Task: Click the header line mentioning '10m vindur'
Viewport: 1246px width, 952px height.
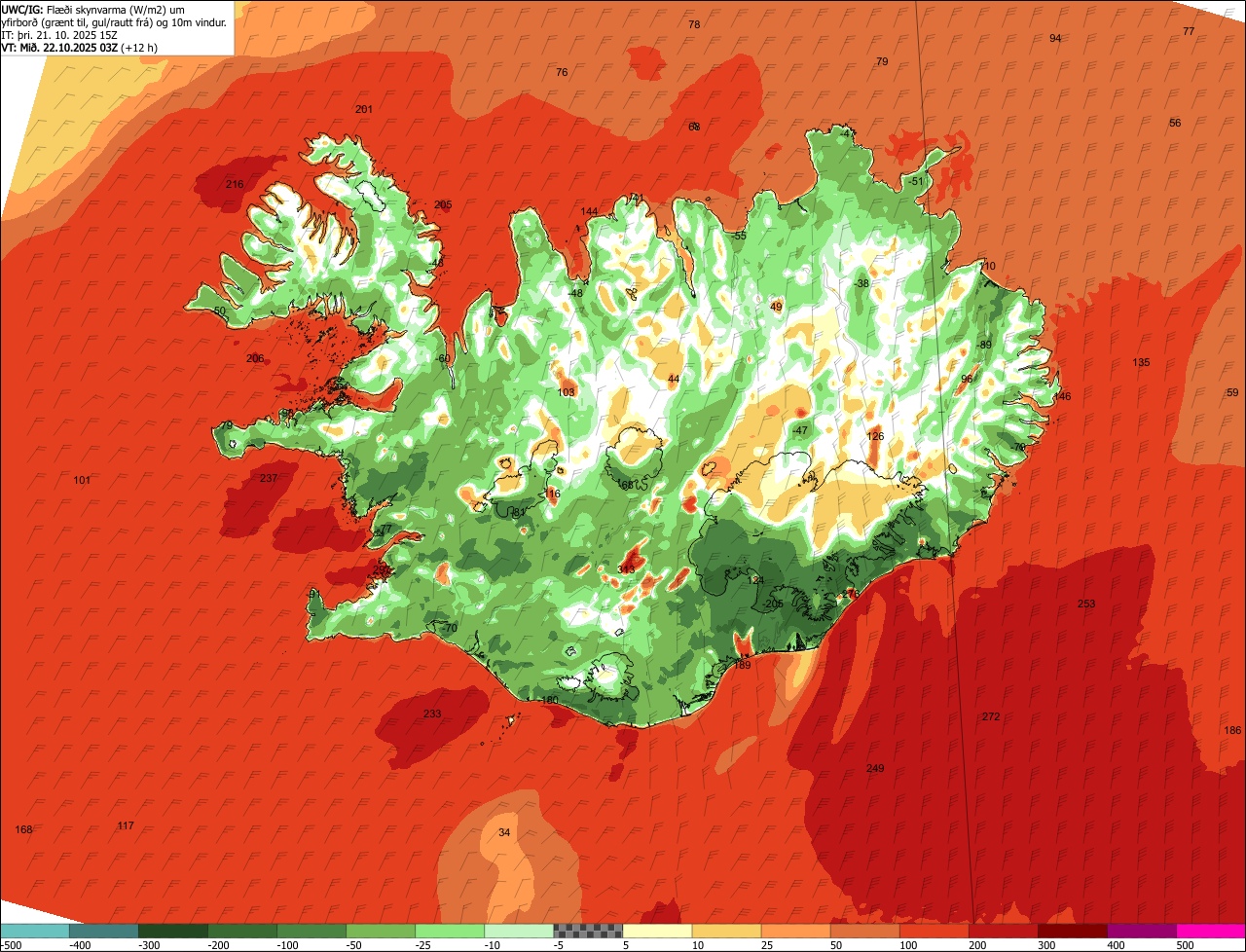Action: [114, 21]
